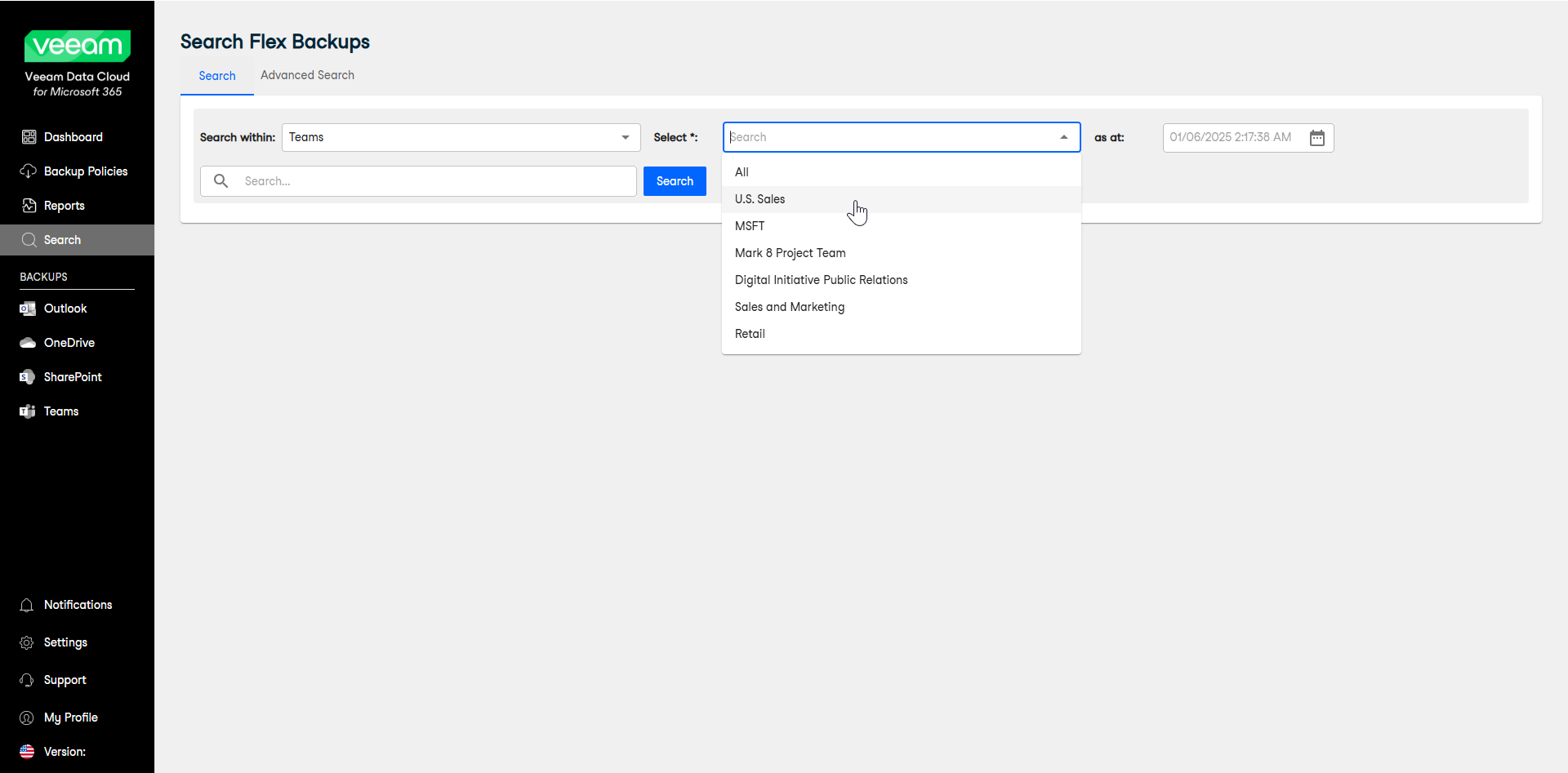Expand the Search within Teams dropdown
1568x773 pixels.
coord(625,137)
